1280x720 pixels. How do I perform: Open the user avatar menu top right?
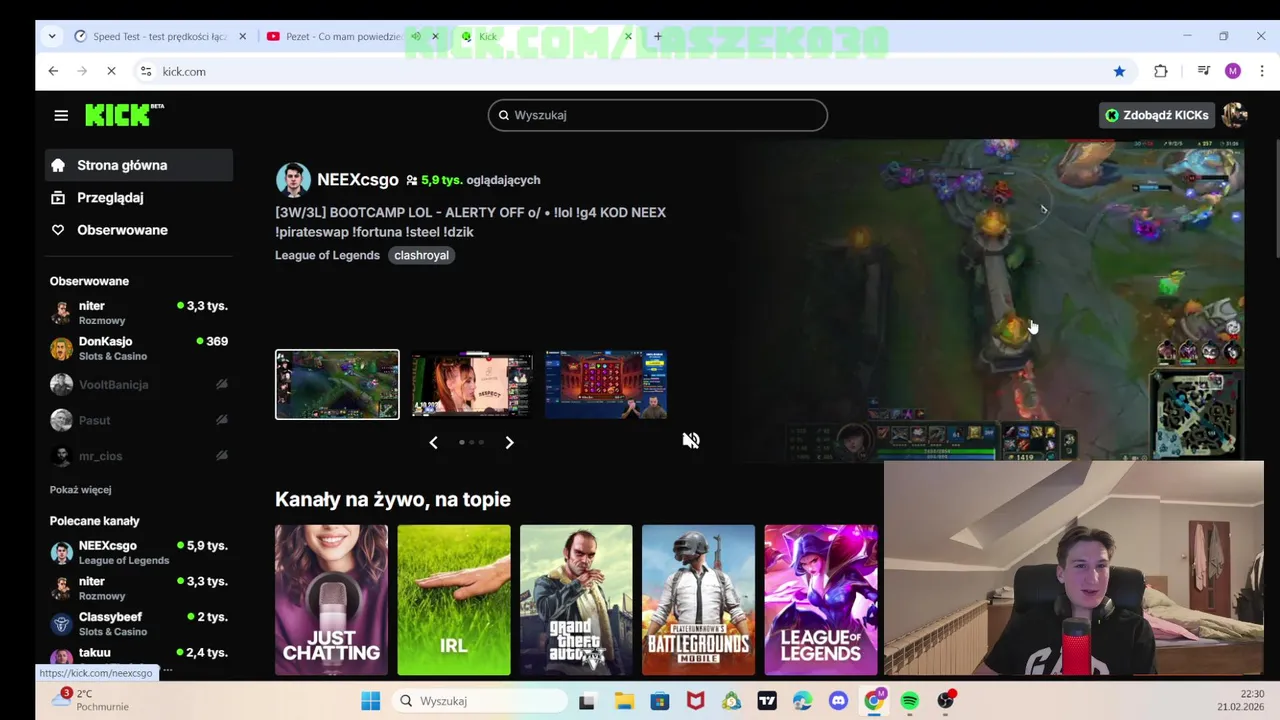1234,115
